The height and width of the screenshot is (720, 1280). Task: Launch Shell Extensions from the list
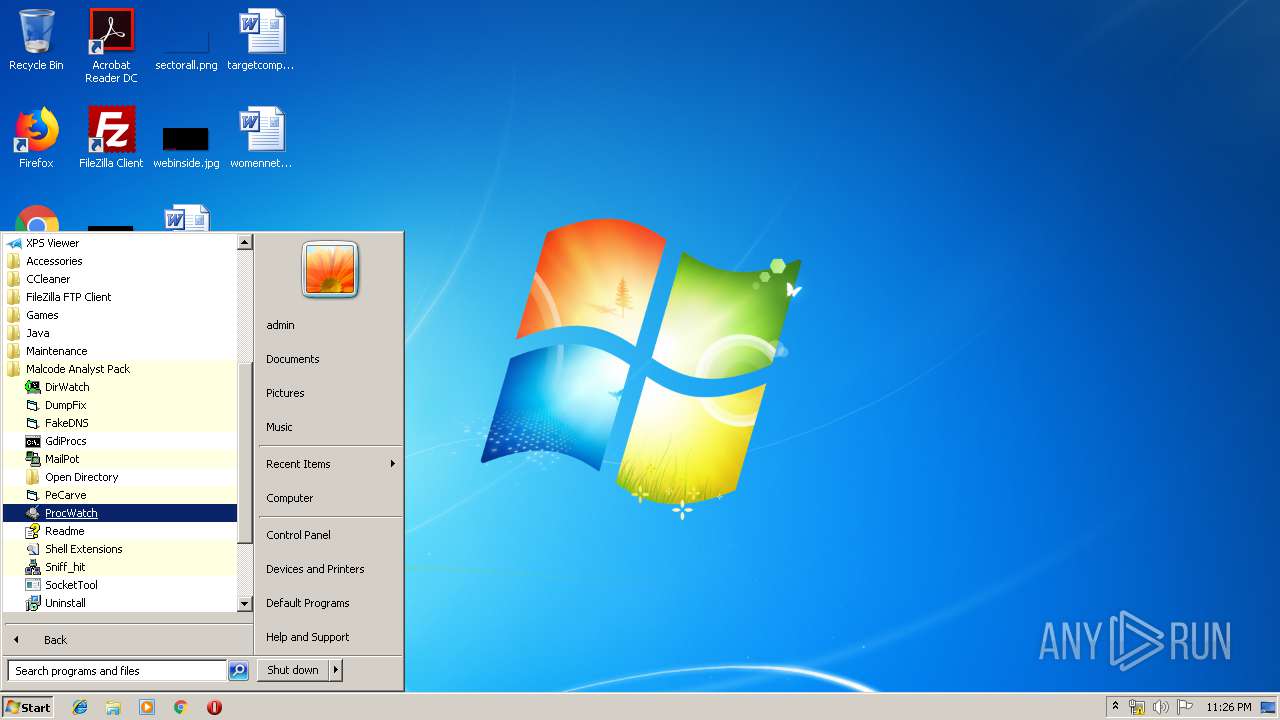pos(120,549)
